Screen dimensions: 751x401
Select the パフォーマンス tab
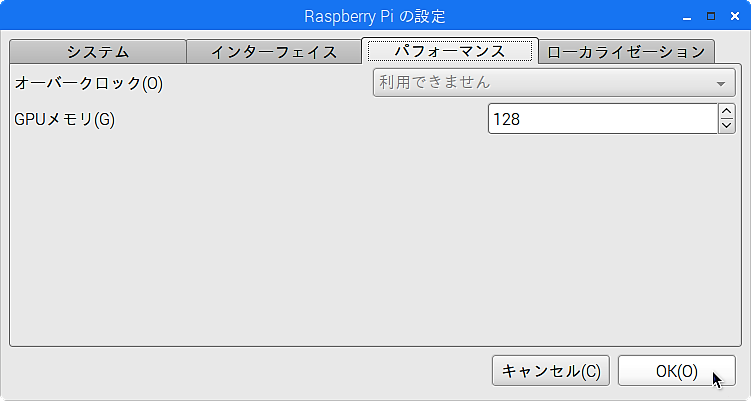(x=450, y=51)
